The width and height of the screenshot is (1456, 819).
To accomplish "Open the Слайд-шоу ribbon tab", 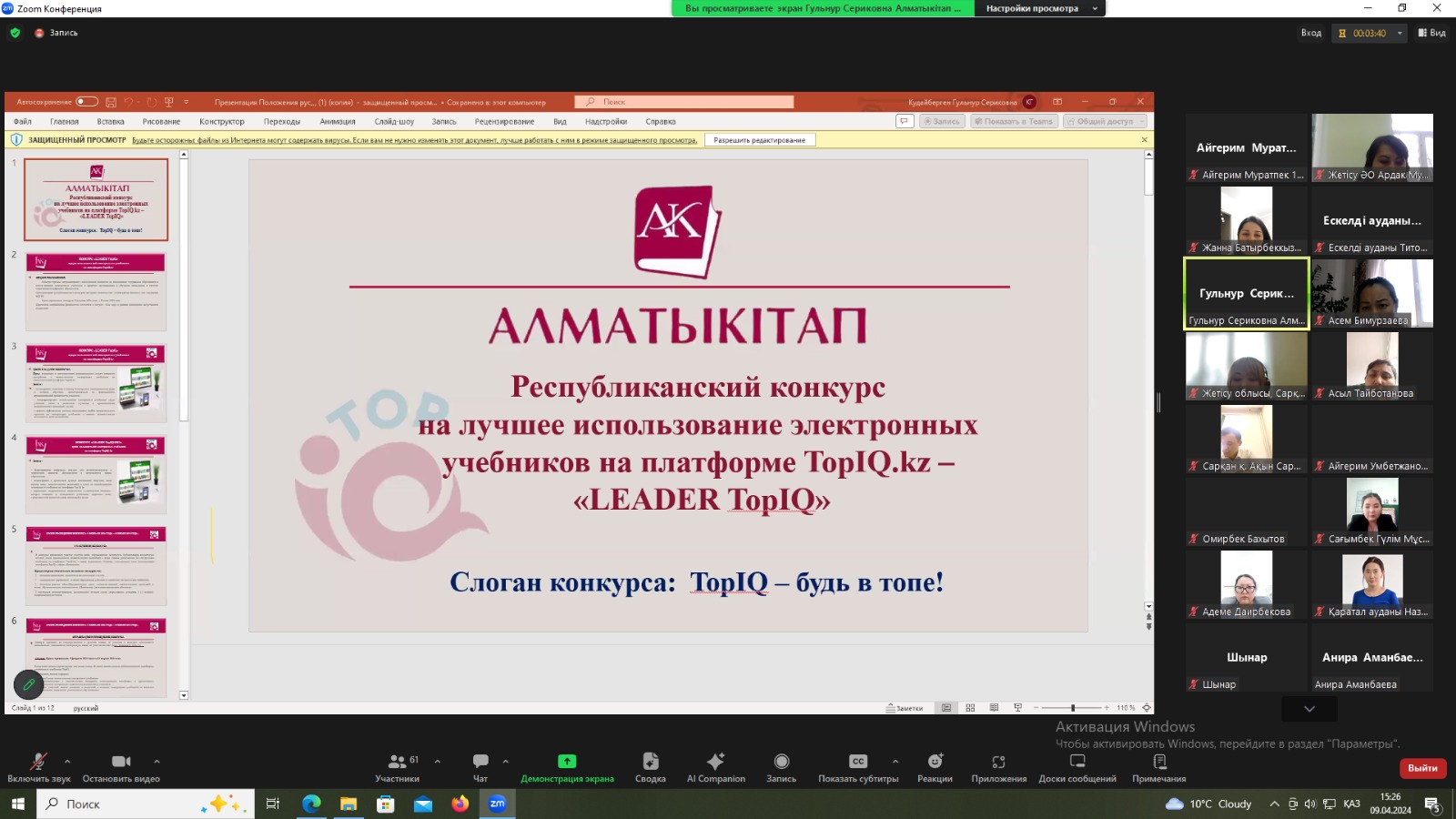I will click(x=394, y=121).
